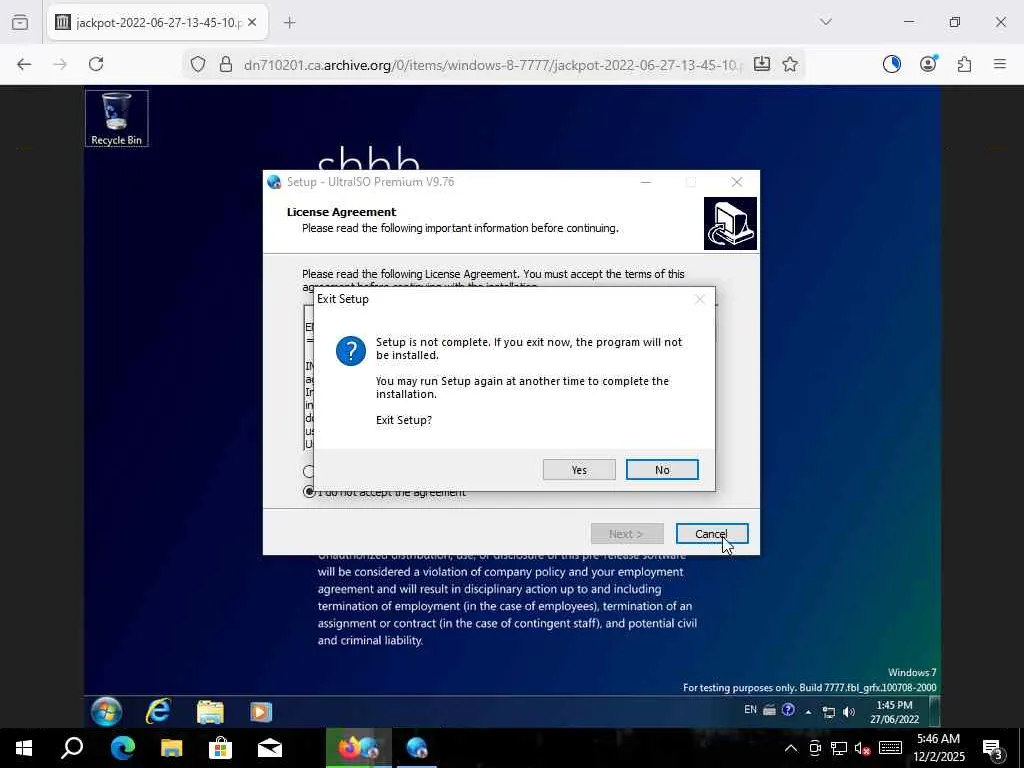Open Mail app from taskbar
The width and height of the screenshot is (1024, 768).
pyautogui.click(x=270, y=748)
